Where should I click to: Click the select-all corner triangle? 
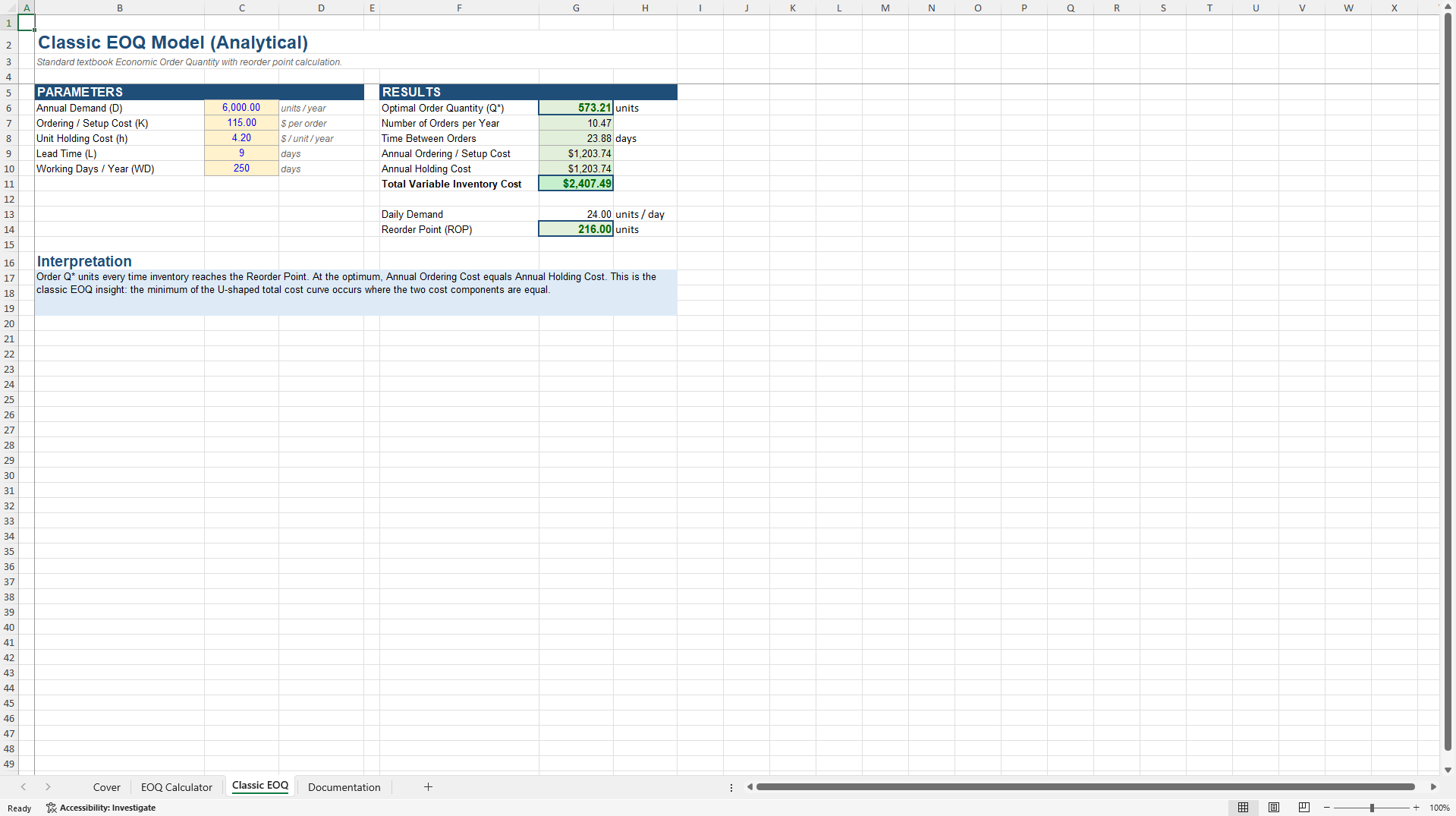click(9, 8)
